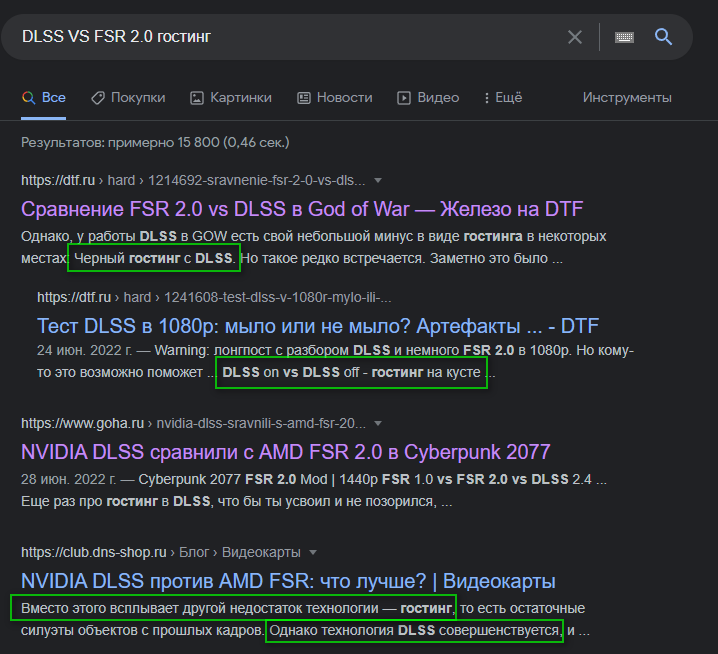
Task: Switch to the Картинки tab
Action: pyautogui.click(x=231, y=98)
